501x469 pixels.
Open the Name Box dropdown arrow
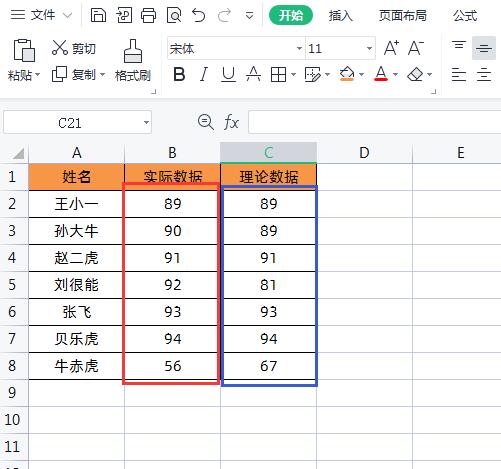(x=146, y=122)
